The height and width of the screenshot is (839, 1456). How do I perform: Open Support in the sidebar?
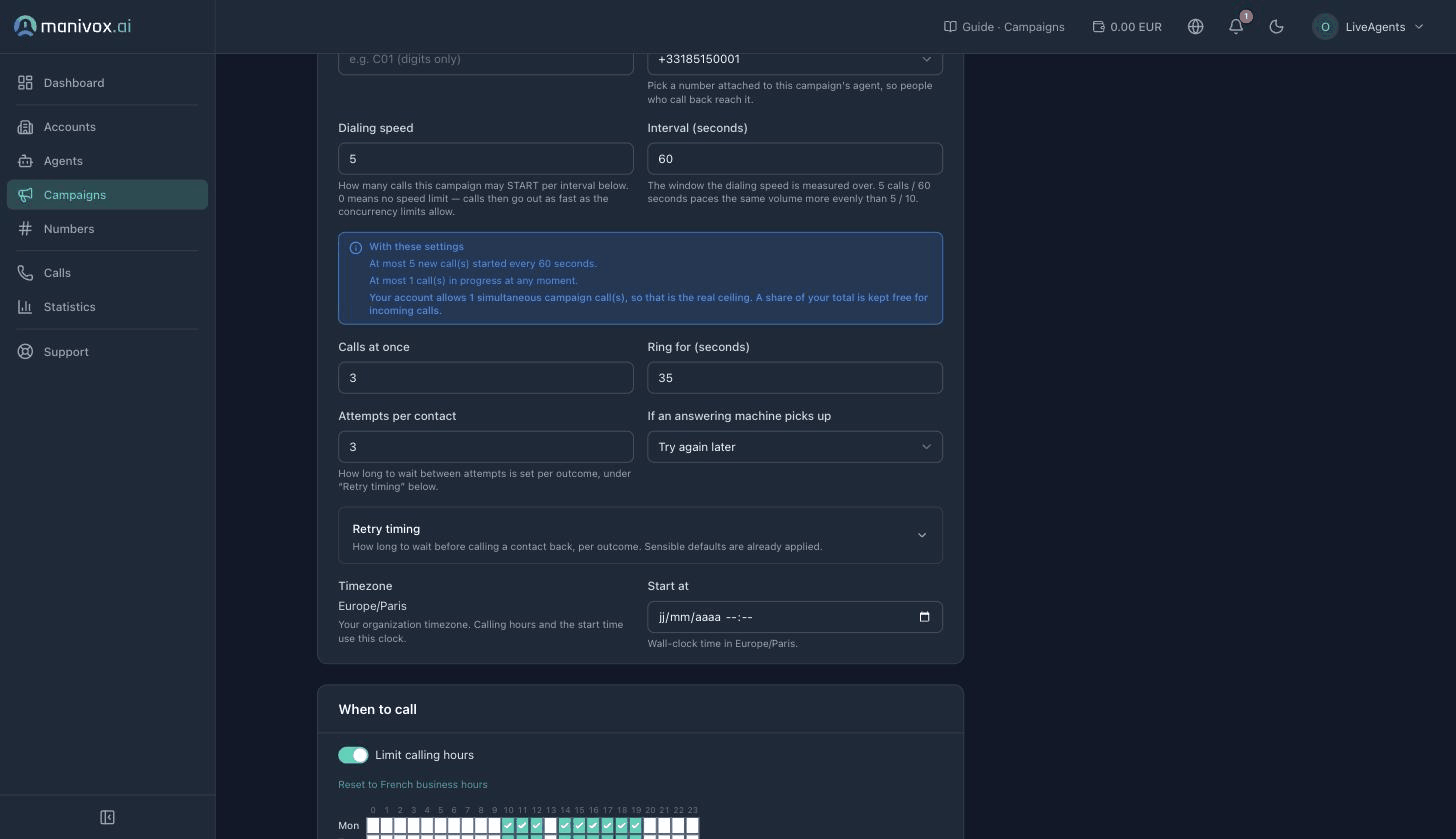pyautogui.click(x=107, y=352)
